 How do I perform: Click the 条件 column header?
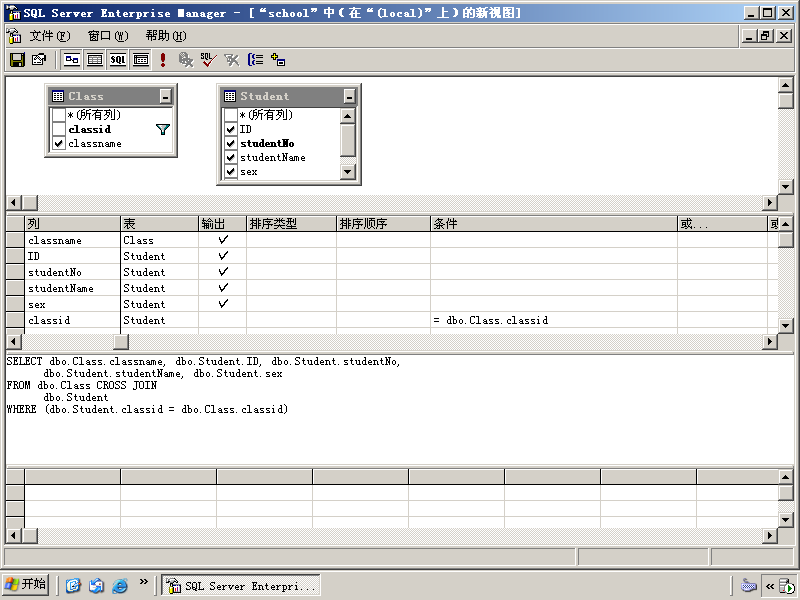554,223
